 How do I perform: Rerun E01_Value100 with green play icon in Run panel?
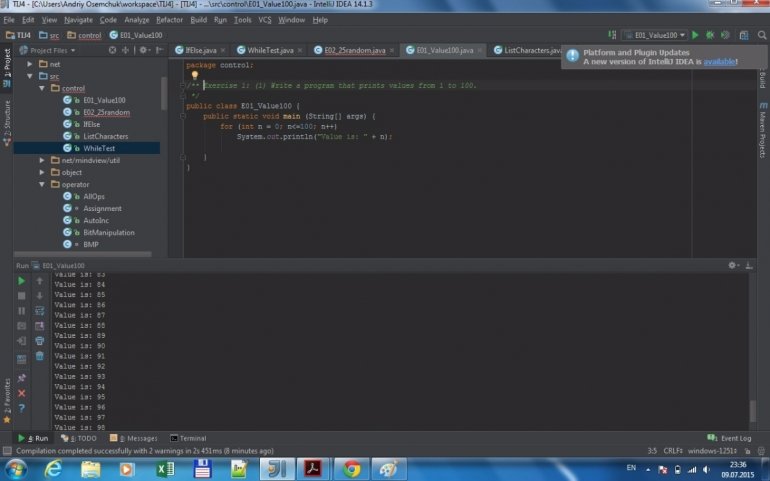point(22,281)
